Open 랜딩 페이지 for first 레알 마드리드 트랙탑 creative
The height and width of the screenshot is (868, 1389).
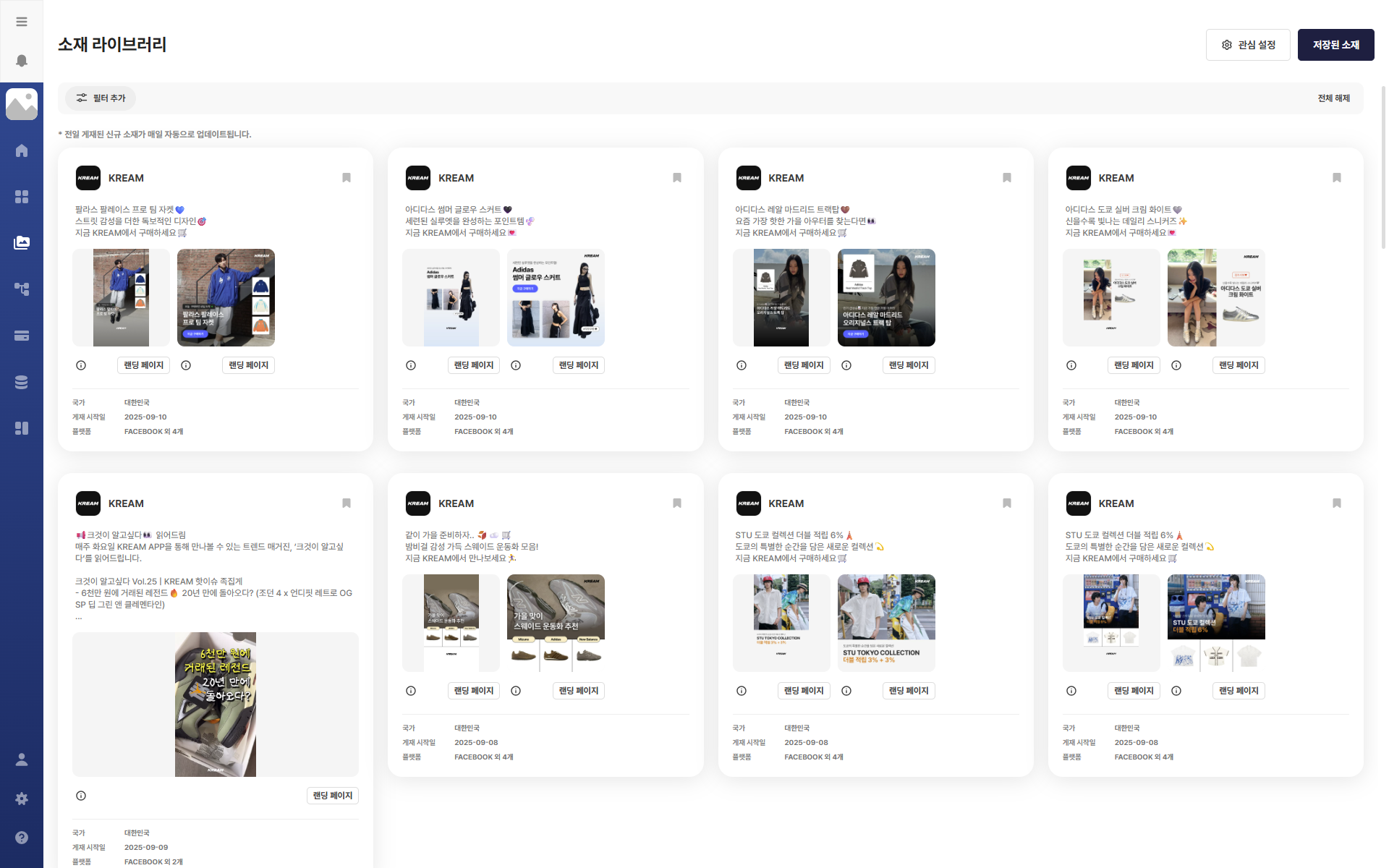[804, 365]
